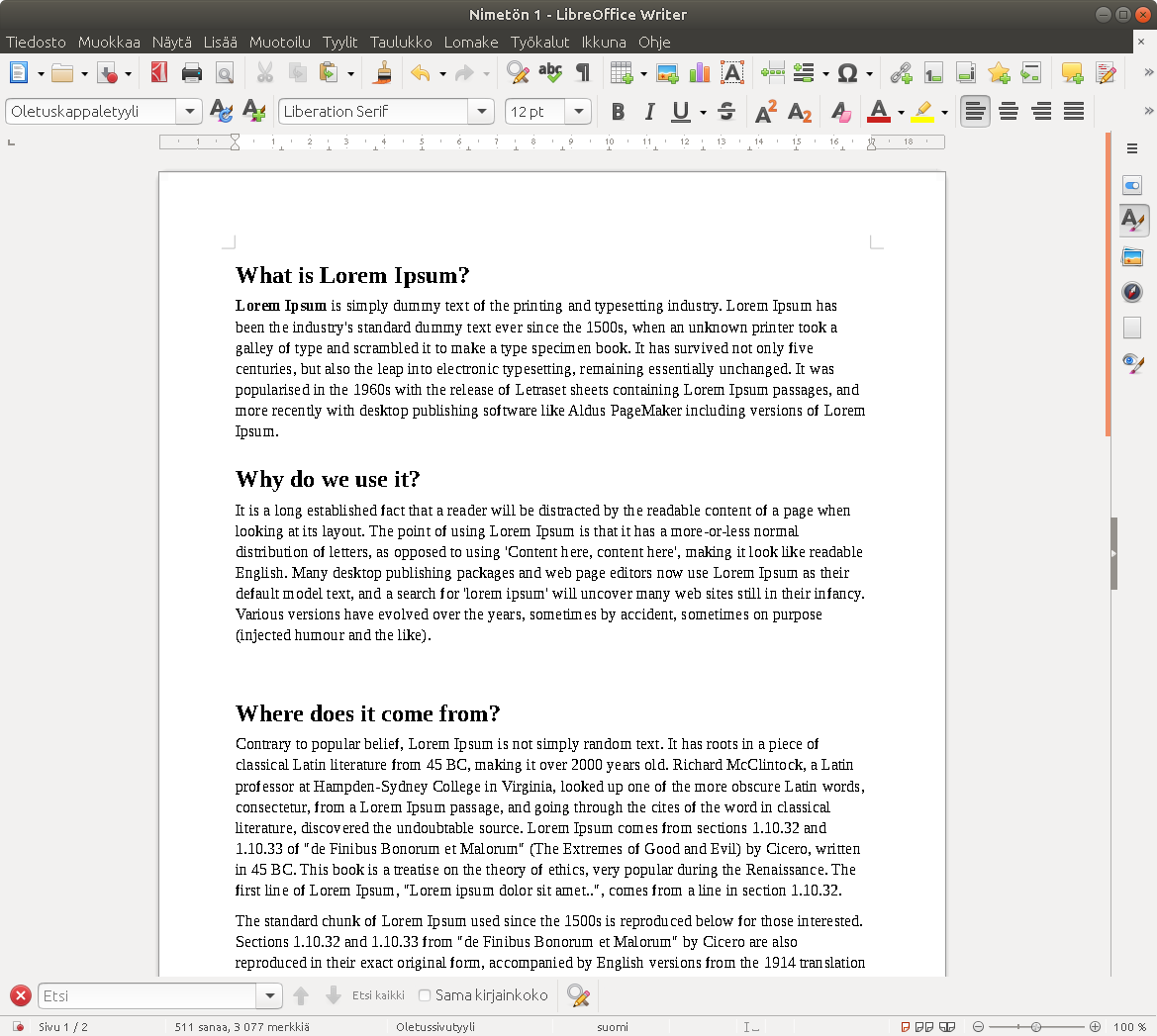
Task: Toggle Bold formatting
Action: pyautogui.click(x=618, y=112)
